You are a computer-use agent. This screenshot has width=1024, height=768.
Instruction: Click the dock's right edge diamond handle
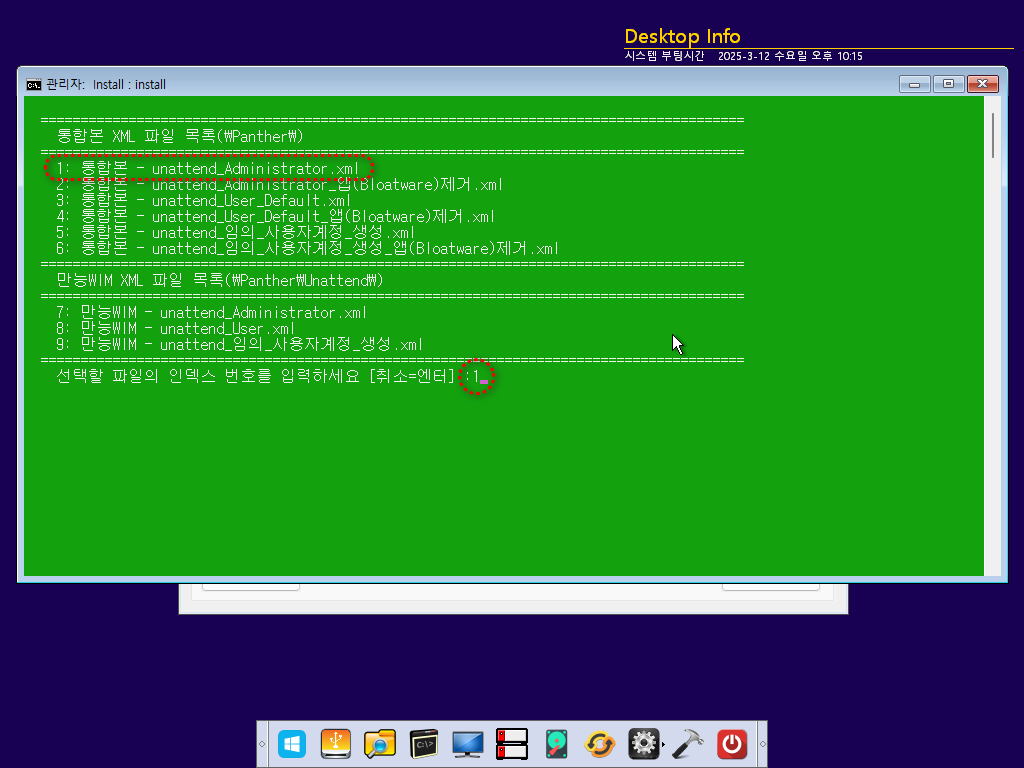click(x=762, y=744)
